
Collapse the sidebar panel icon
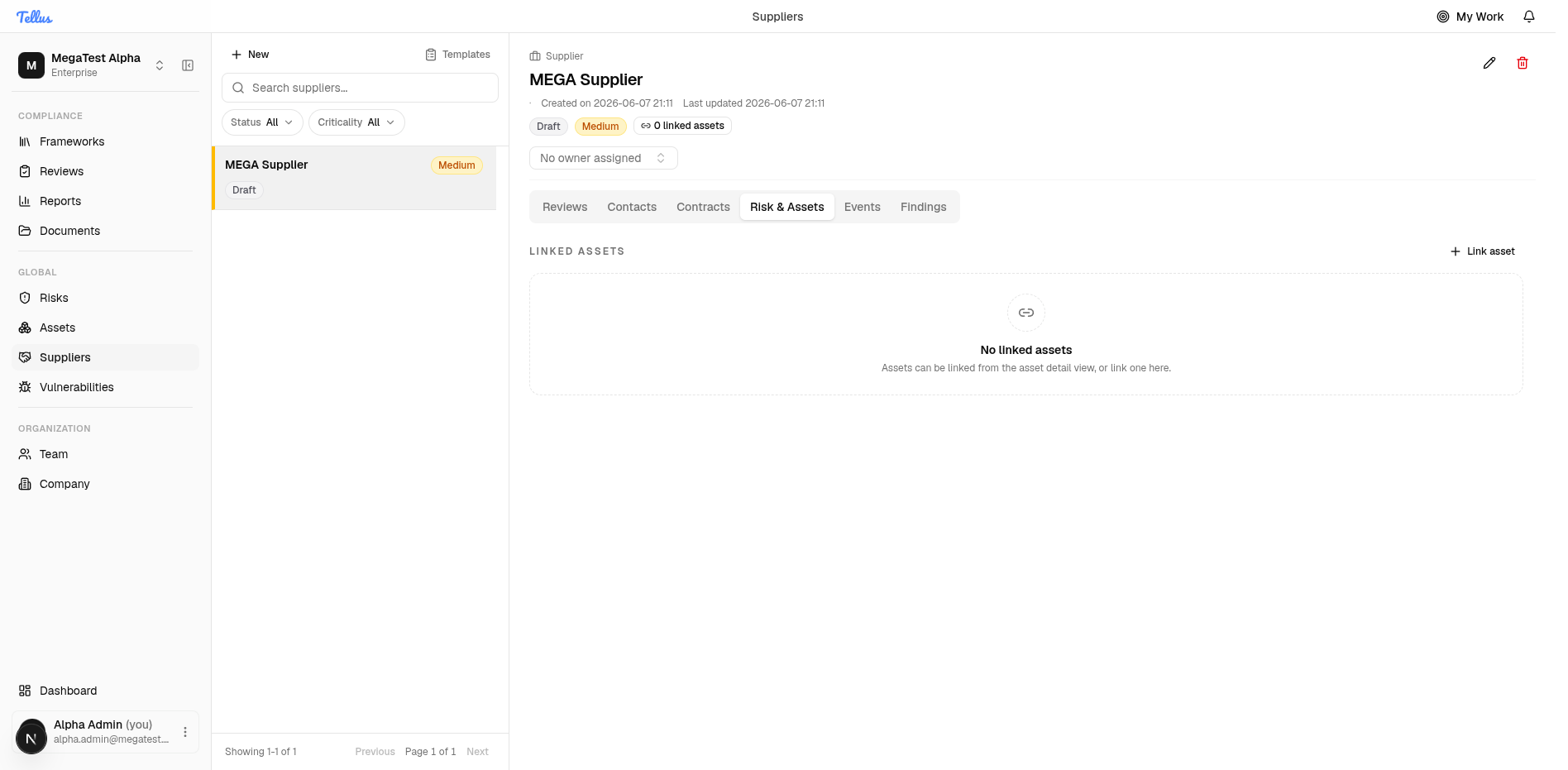[x=188, y=65]
